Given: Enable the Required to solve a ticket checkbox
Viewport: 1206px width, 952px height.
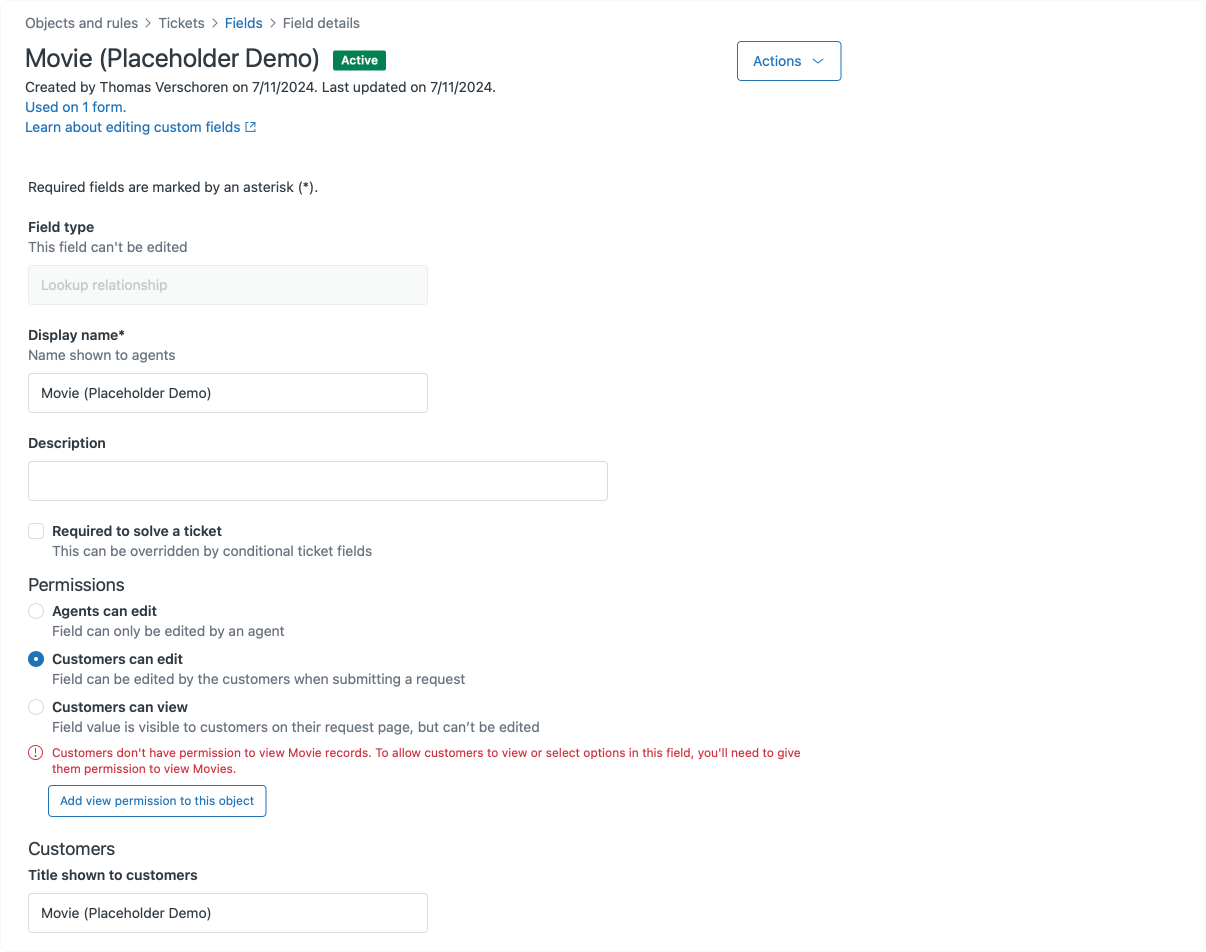Looking at the screenshot, I should [36, 531].
